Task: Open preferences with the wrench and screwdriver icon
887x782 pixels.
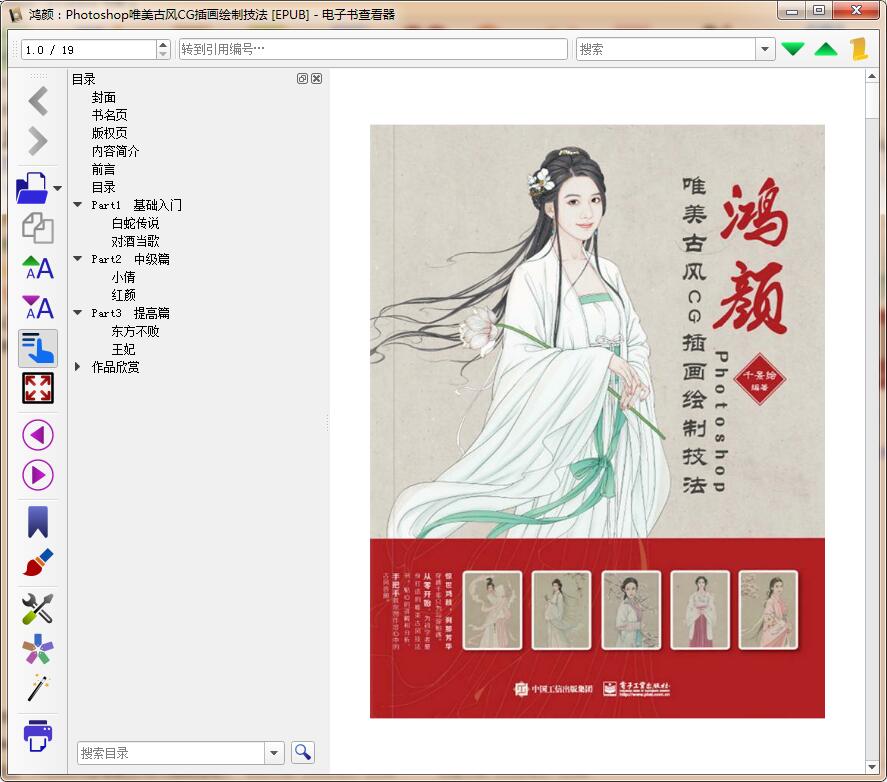Action: (x=38, y=608)
